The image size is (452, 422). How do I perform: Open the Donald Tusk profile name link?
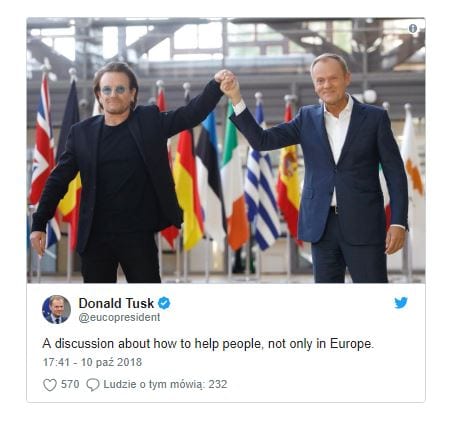tap(116, 303)
